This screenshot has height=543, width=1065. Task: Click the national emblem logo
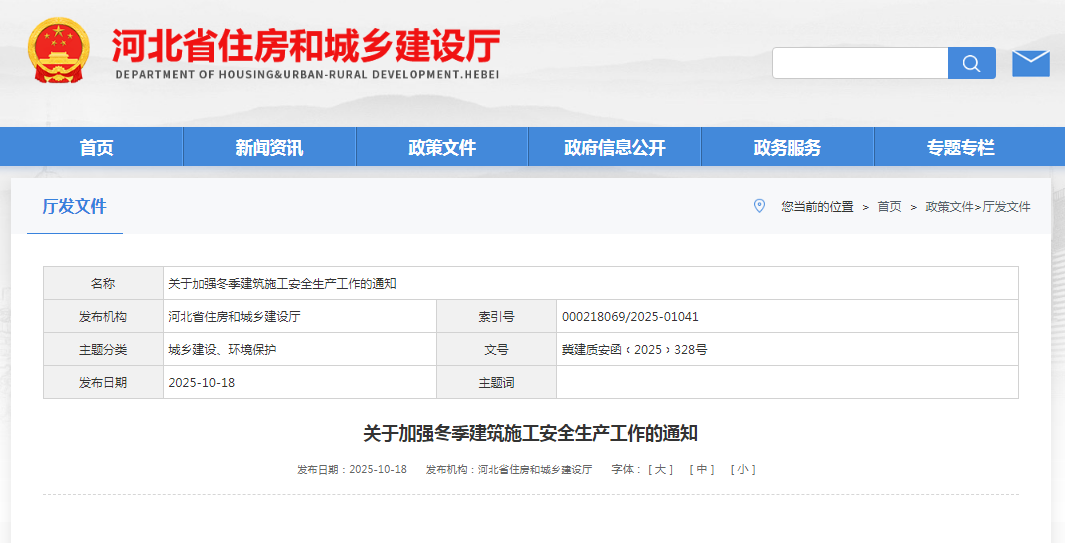pyautogui.click(x=58, y=50)
